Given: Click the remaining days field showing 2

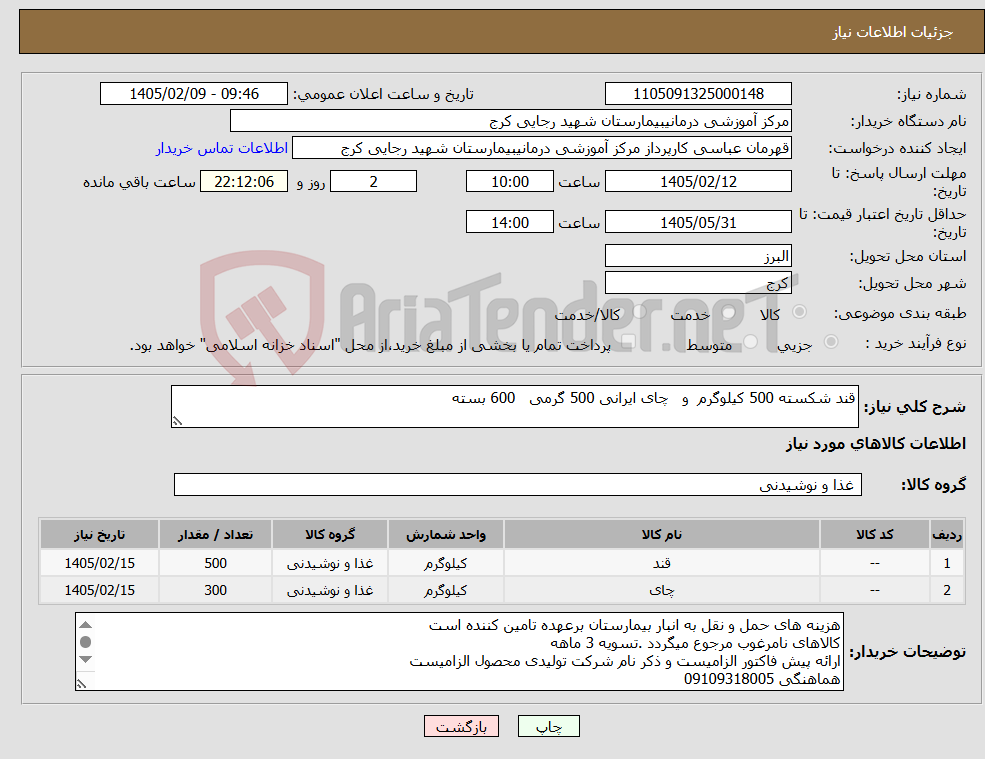Looking at the screenshot, I should 373,182.
